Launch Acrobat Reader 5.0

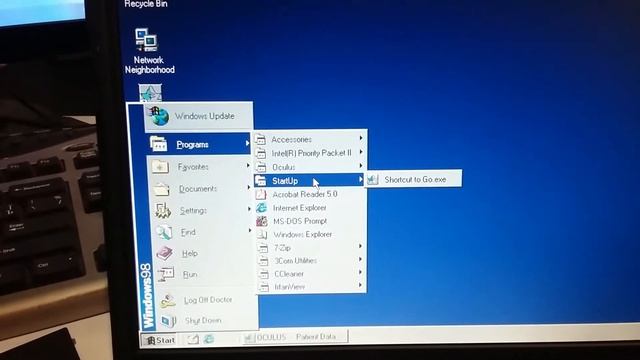pos(310,194)
